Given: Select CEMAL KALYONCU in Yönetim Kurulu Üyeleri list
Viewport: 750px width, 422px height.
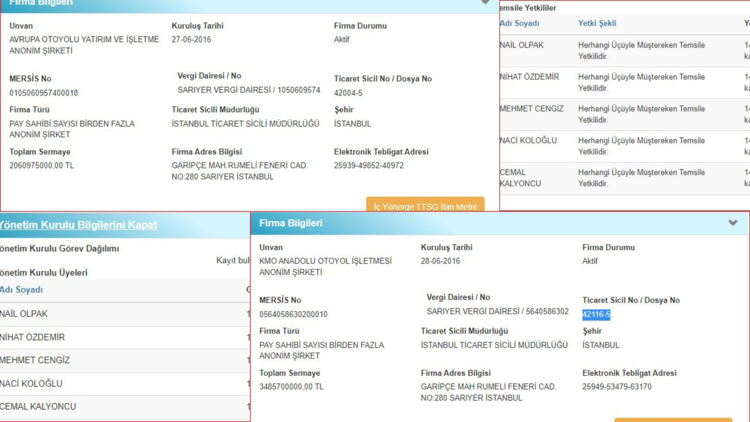Looking at the screenshot, I should (x=38, y=407).
